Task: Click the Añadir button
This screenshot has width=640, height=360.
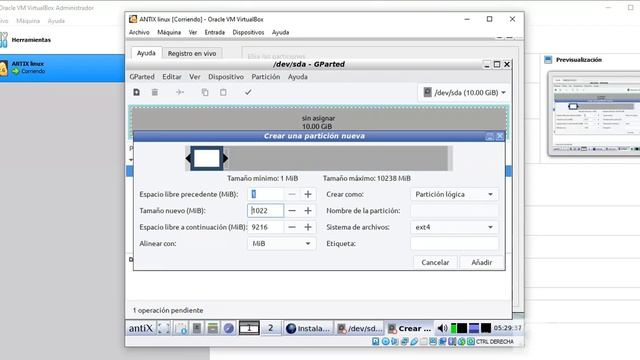Action: (482, 262)
